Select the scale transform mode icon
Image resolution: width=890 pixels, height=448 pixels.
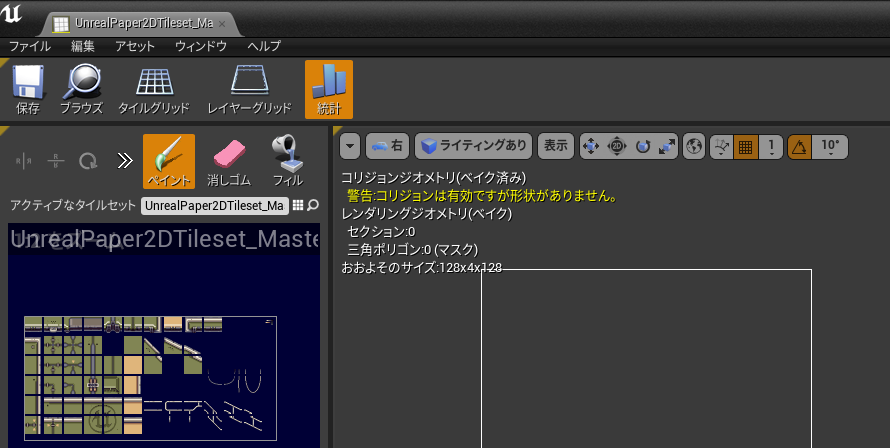667,146
